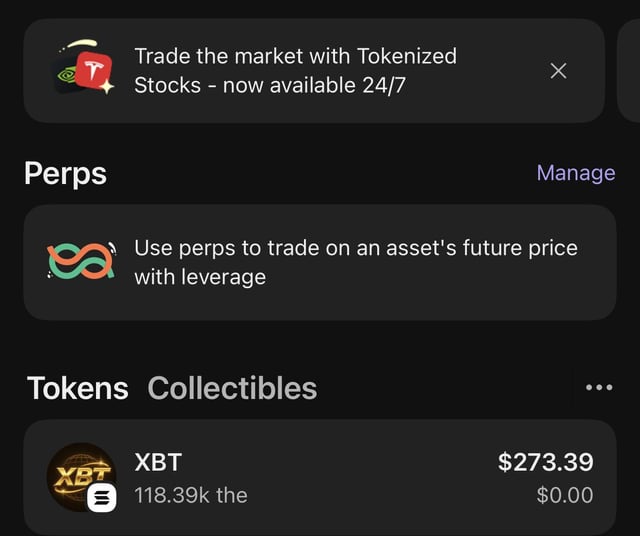The image size is (640, 536).
Task: Open the 'Trade the market with Tokenized' banner text
Action: pos(295,56)
